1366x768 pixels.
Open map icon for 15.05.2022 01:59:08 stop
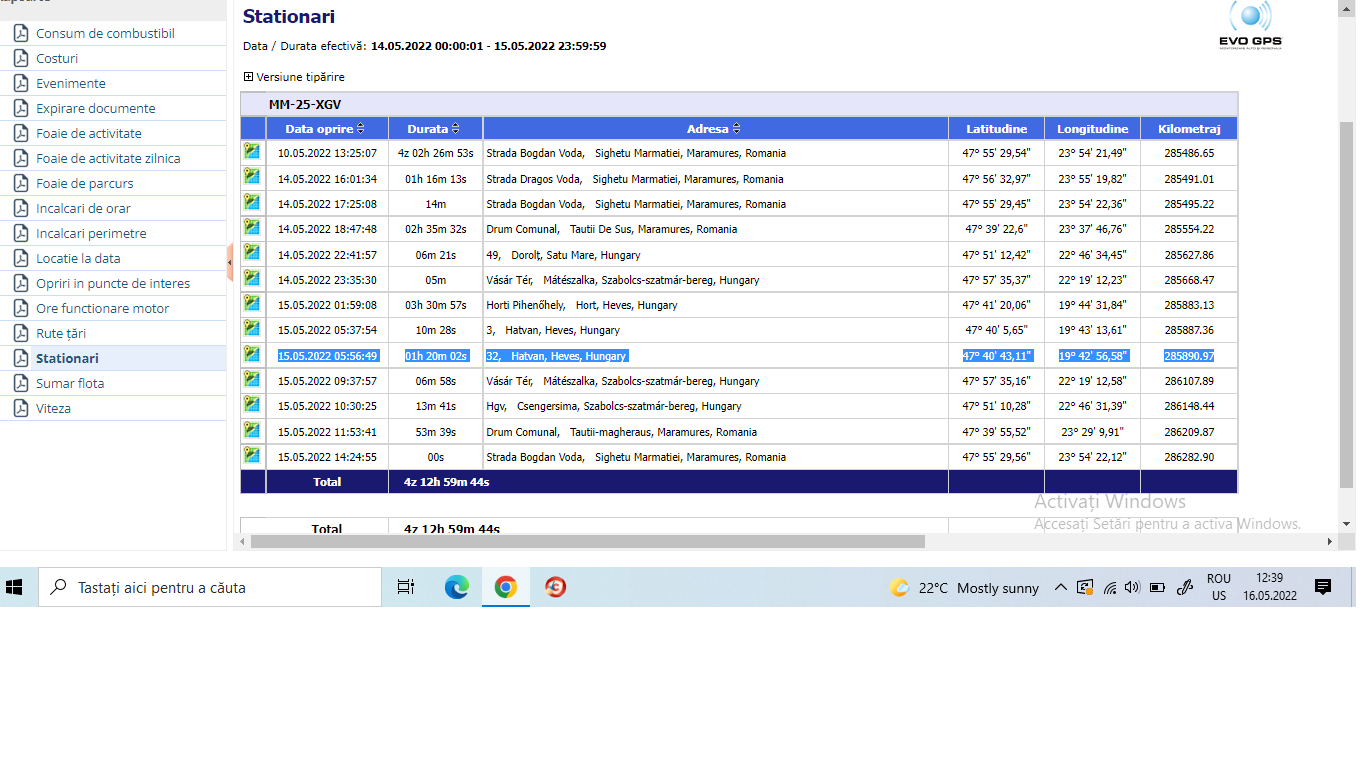click(251, 303)
